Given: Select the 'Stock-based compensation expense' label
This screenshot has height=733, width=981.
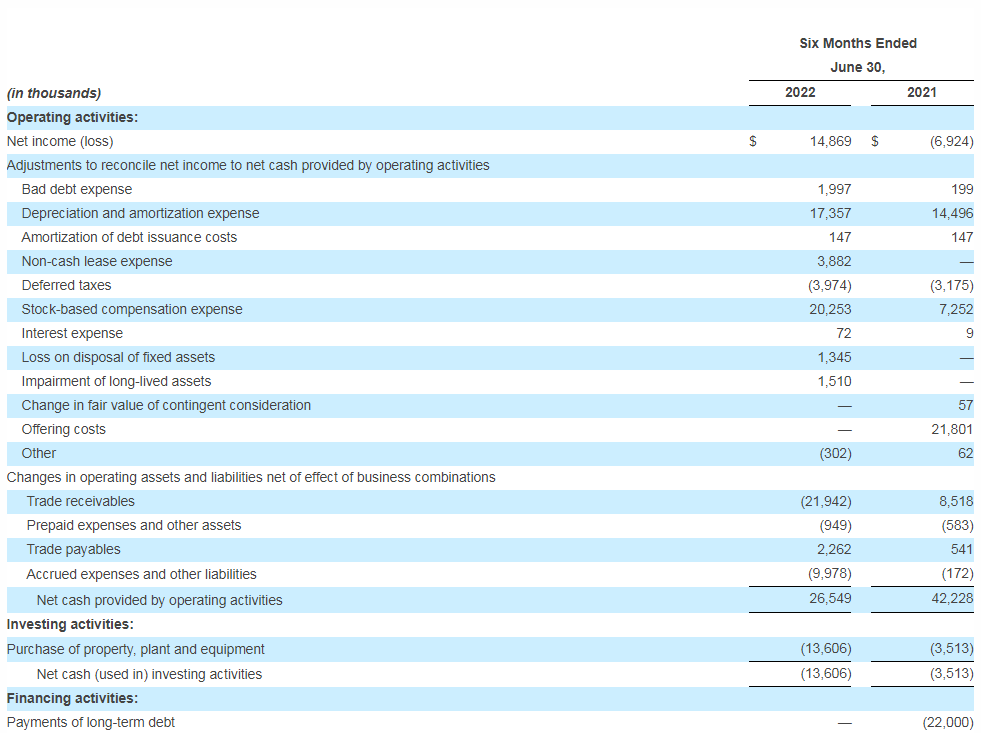Looking at the screenshot, I should point(132,309).
